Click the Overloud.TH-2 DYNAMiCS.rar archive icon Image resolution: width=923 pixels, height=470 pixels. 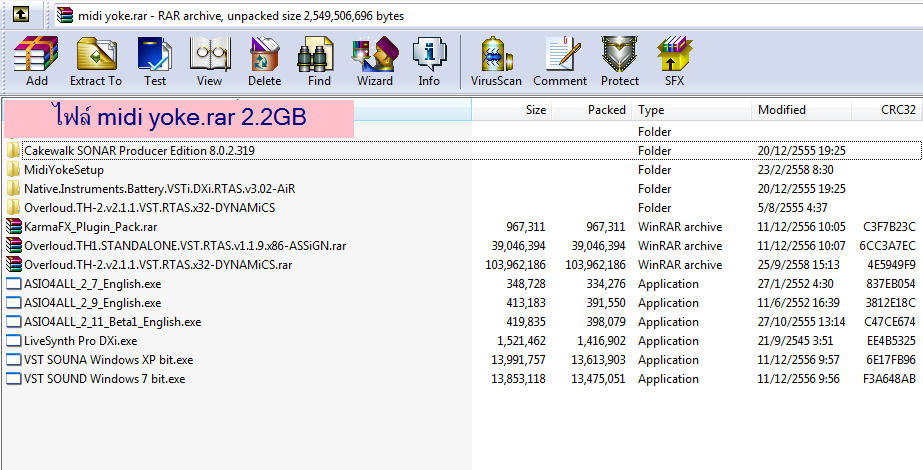click(13, 264)
